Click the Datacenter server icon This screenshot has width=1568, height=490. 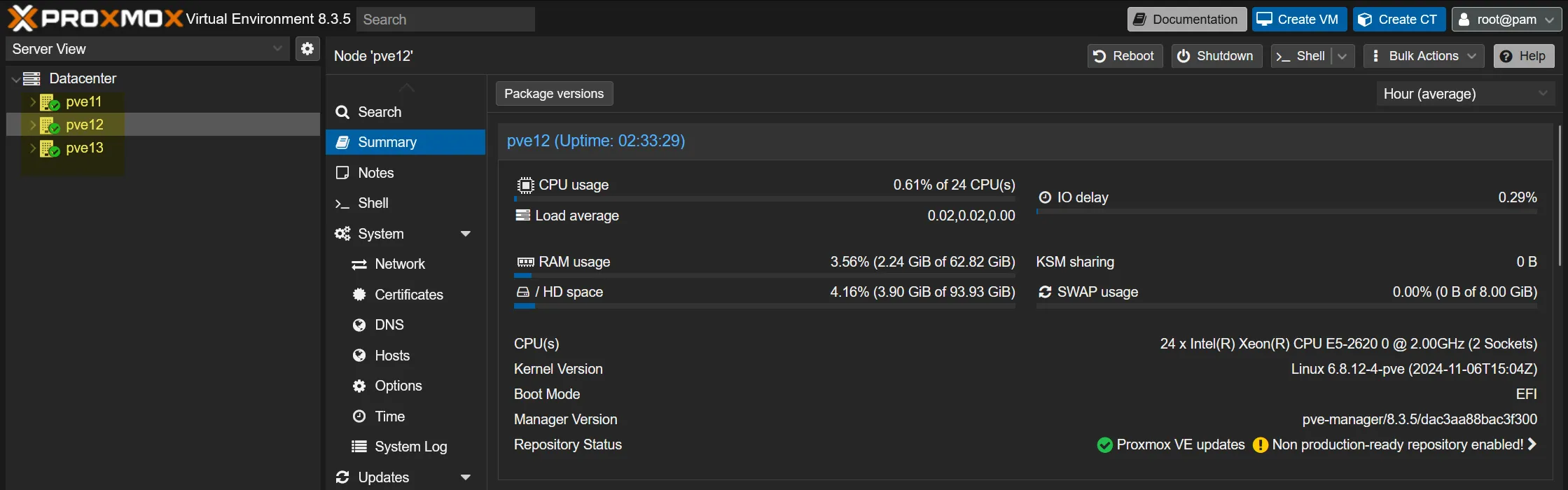point(32,78)
